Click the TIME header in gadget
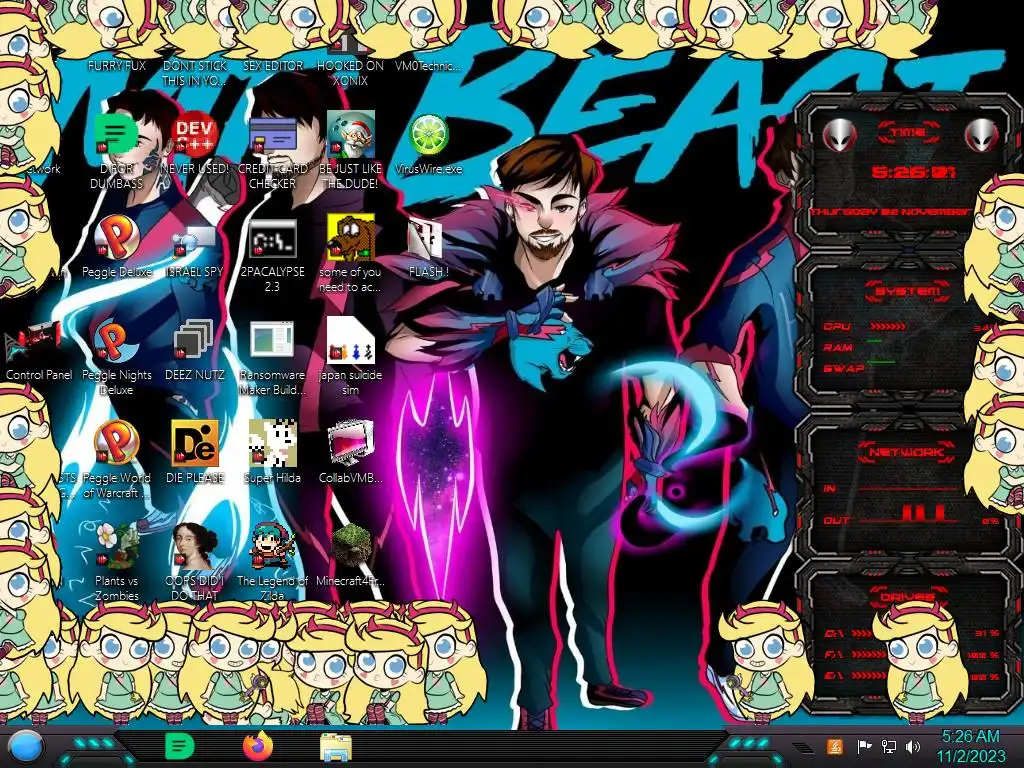The height and width of the screenshot is (768, 1024). [x=908, y=133]
